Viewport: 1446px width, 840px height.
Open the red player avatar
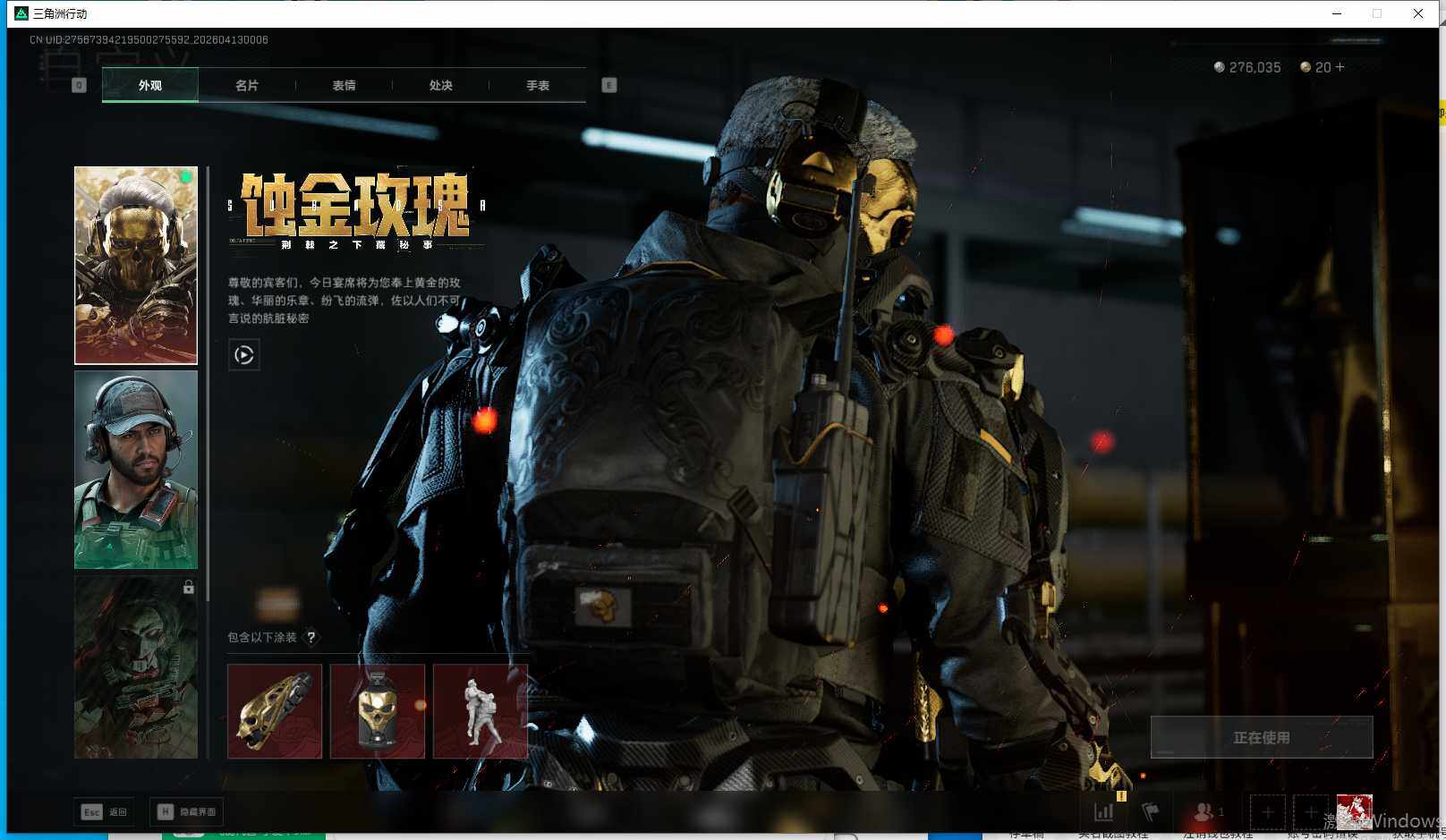coord(1355,811)
